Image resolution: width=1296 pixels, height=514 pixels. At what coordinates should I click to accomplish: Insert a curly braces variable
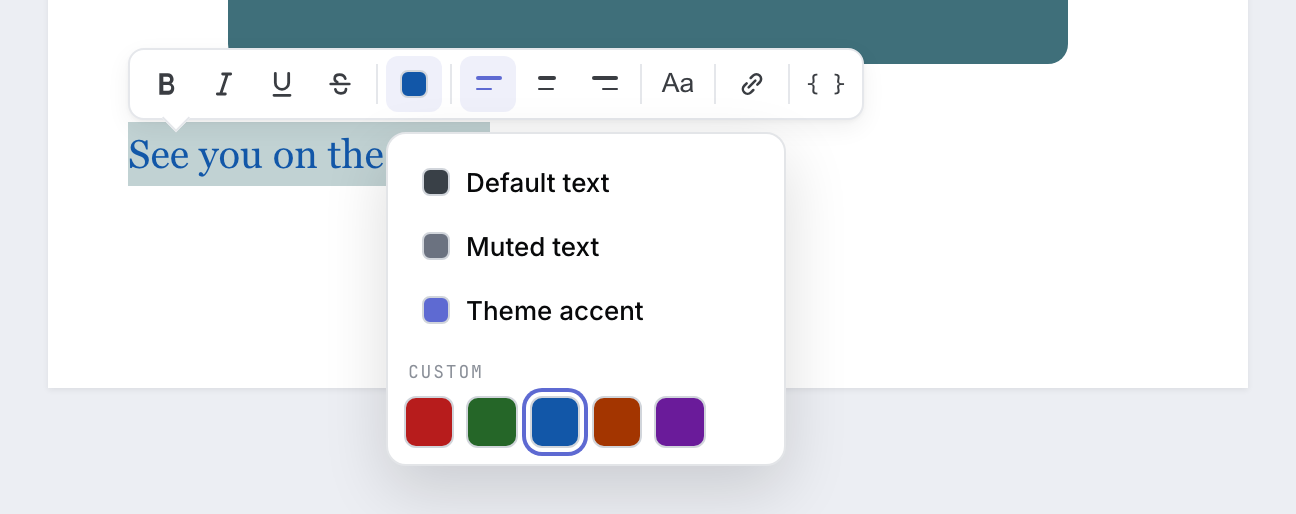point(826,84)
